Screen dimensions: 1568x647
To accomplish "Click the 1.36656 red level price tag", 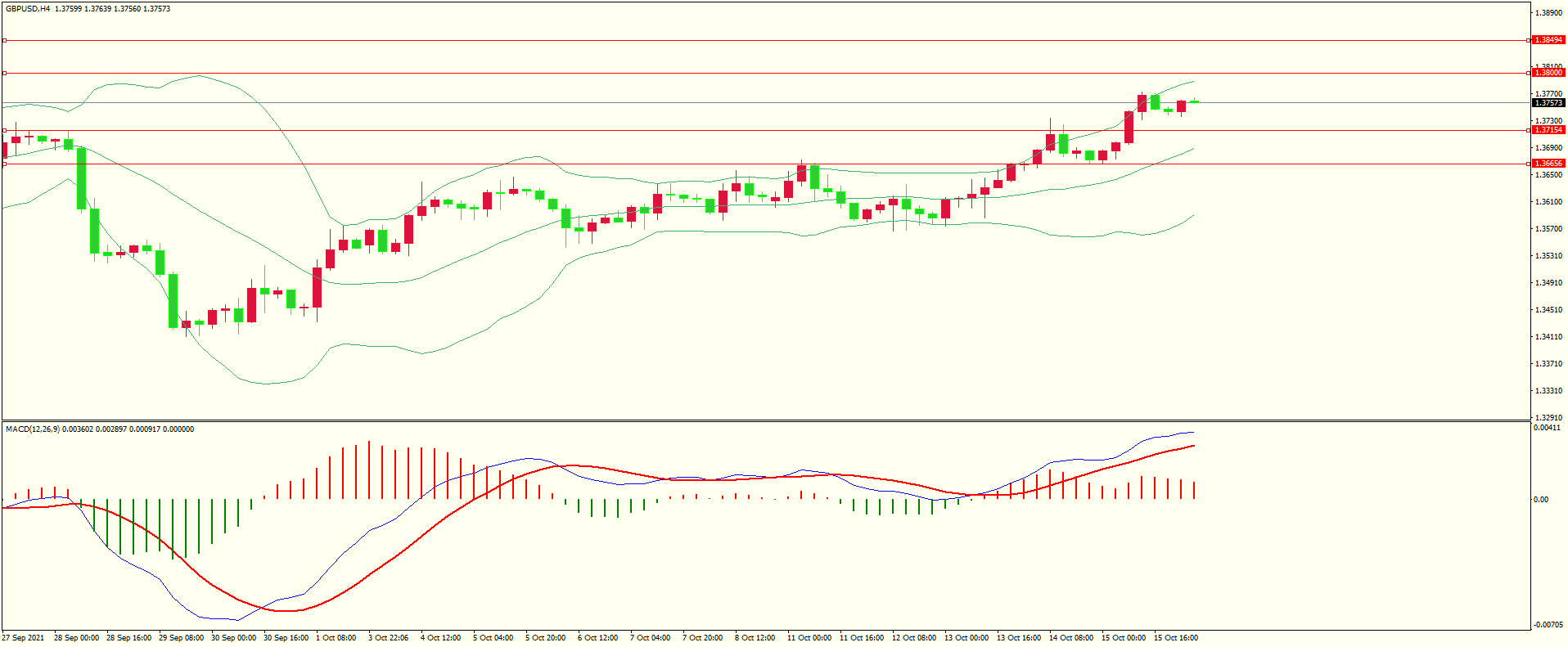I will tap(1548, 164).
